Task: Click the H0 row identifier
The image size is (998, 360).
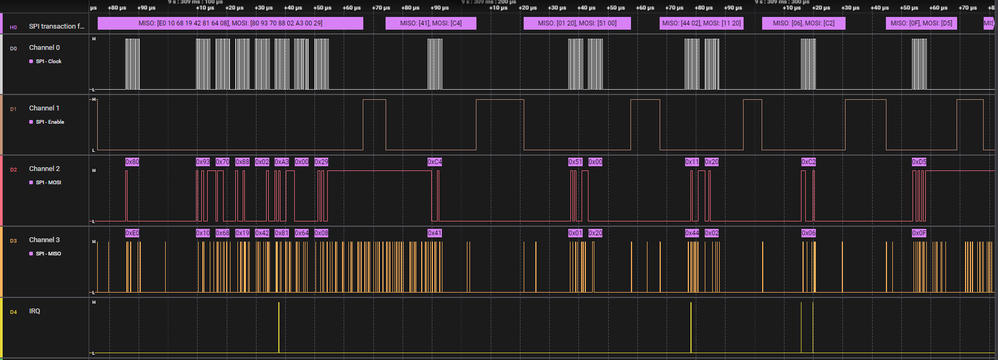Action: pos(13,27)
